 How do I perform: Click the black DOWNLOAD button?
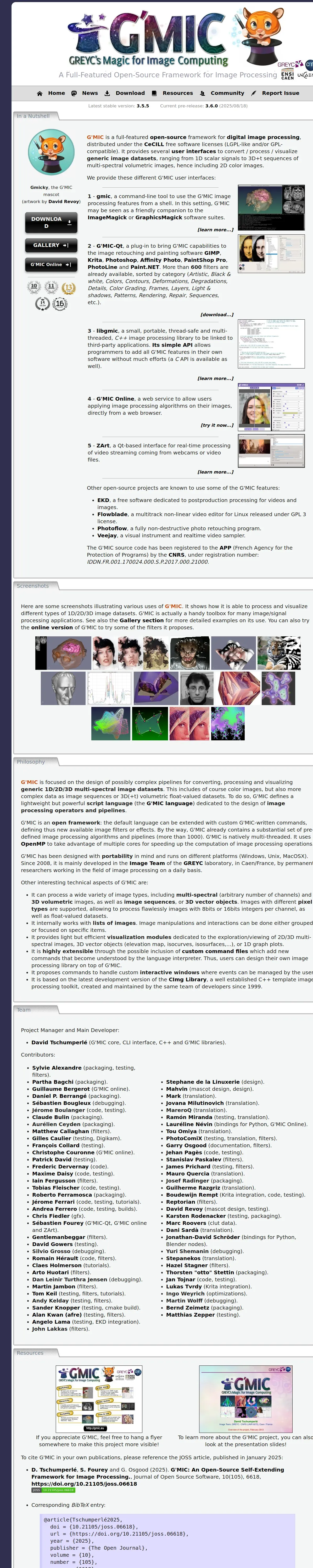(x=51, y=223)
